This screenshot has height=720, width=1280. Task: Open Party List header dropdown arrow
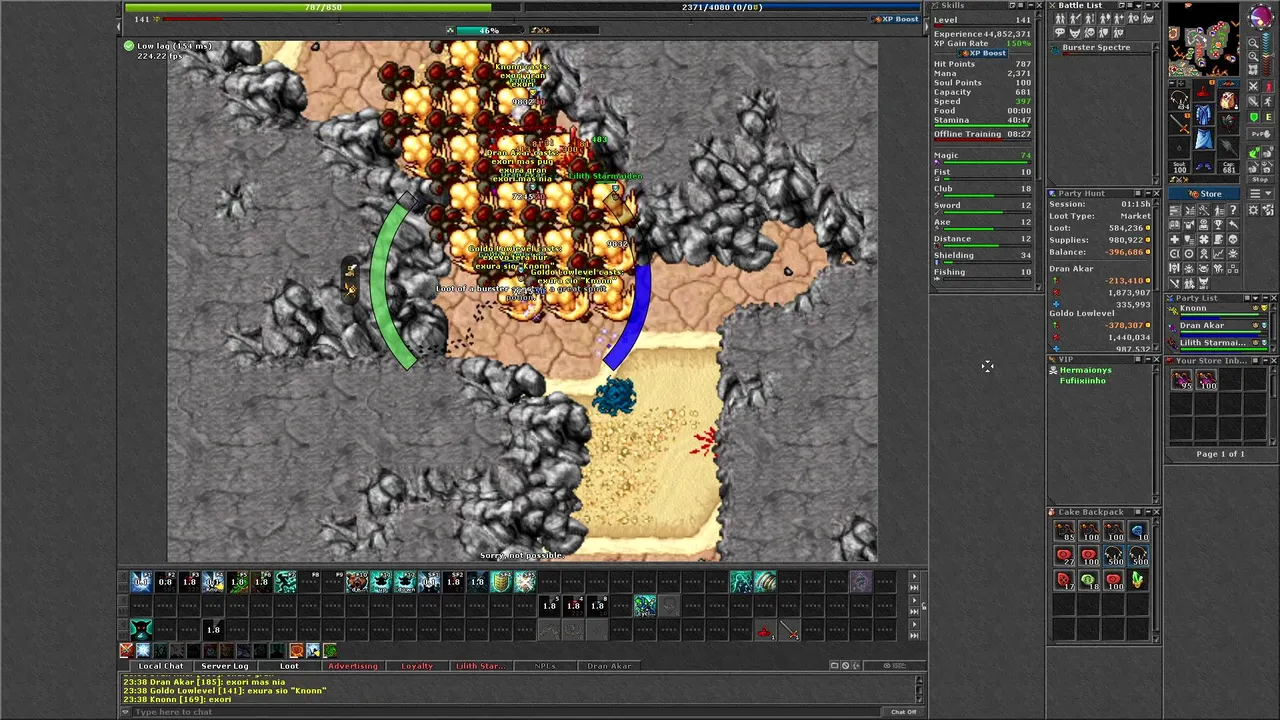(1255, 298)
